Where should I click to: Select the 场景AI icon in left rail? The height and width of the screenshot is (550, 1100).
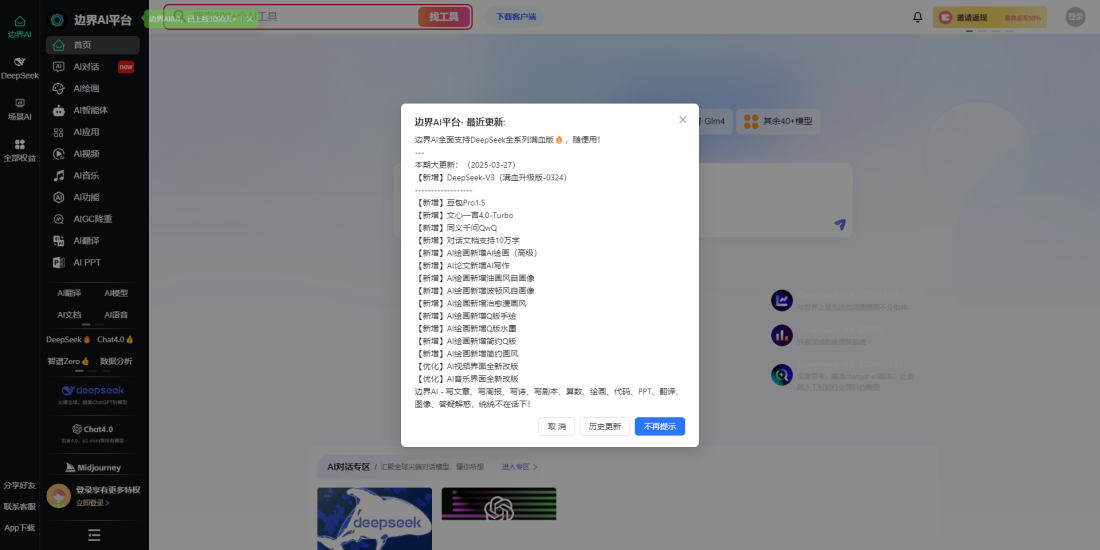20,103
